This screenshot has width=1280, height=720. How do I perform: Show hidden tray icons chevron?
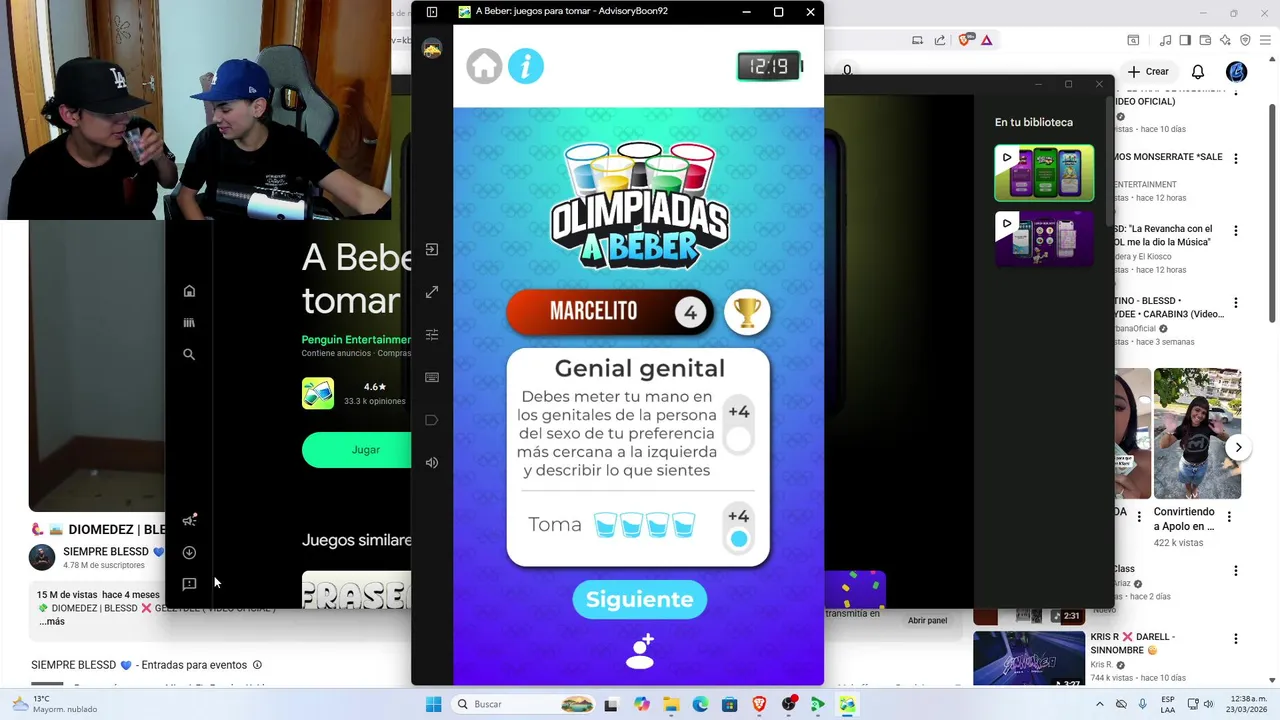point(1100,704)
